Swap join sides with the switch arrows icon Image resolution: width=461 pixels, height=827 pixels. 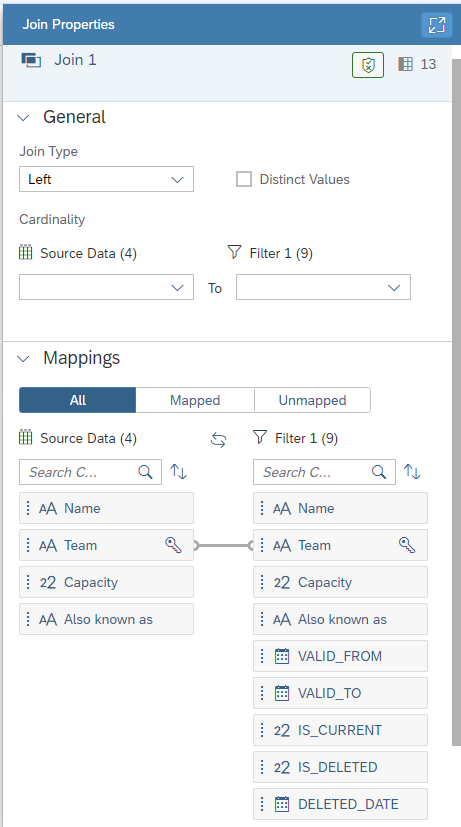[218, 439]
